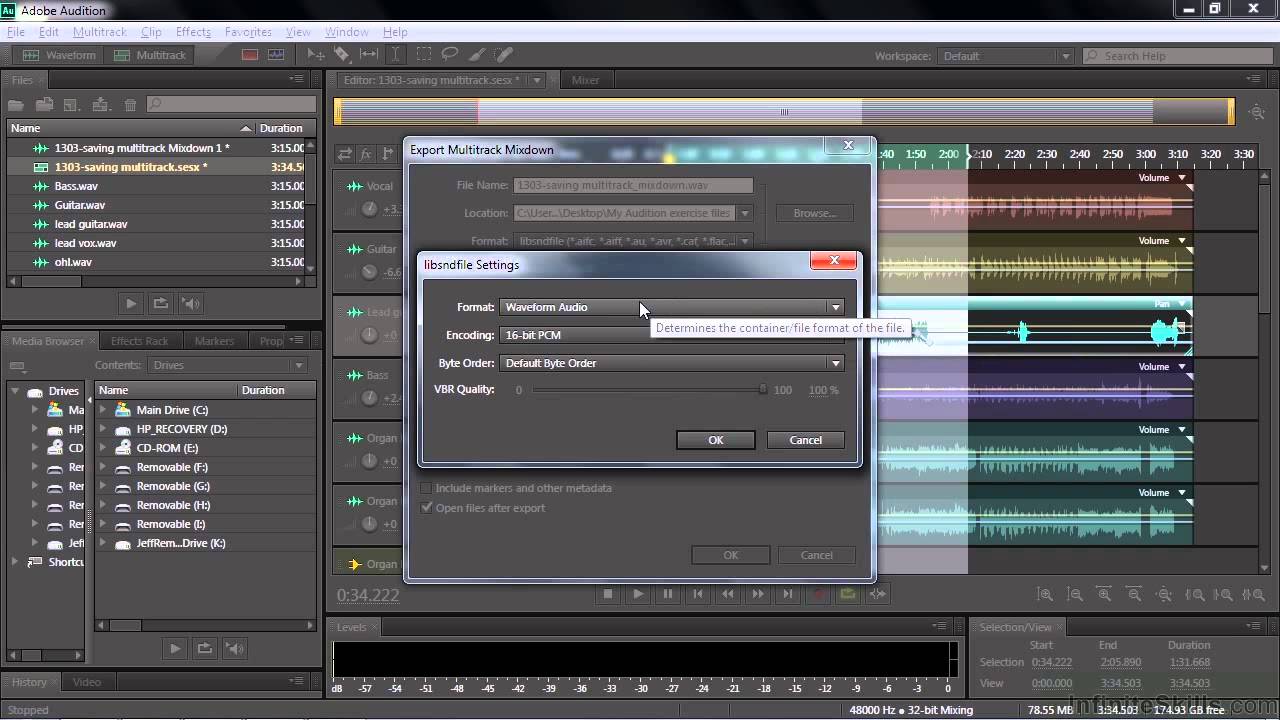Viewport: 1280px width, 720px height.
Task: Click Play in the editor transport
Action: click(638, 594)
